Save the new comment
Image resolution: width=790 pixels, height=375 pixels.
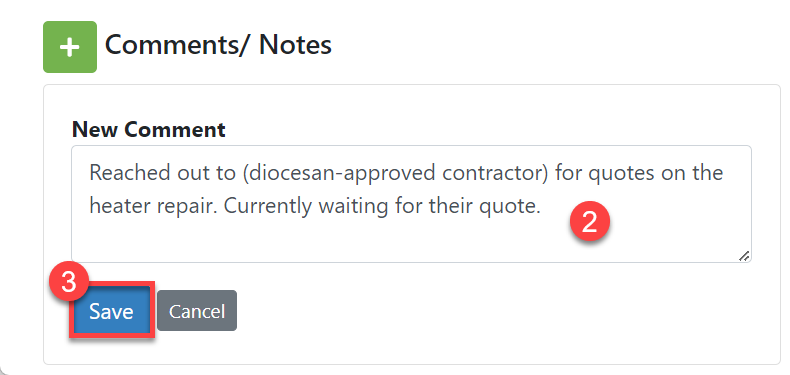(x=111, y=311)
